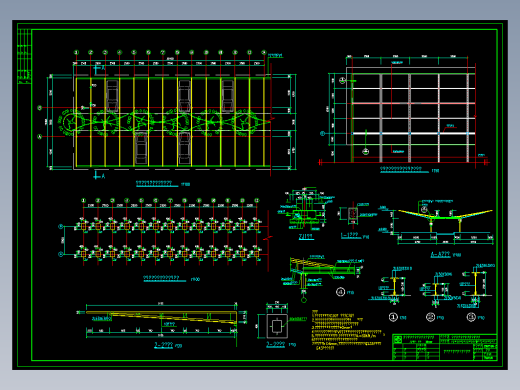Image resolution: width=520 pixels, height=390 pixels.
Task: Select the yellow general notes text block
Action: [x=347, y=331]
